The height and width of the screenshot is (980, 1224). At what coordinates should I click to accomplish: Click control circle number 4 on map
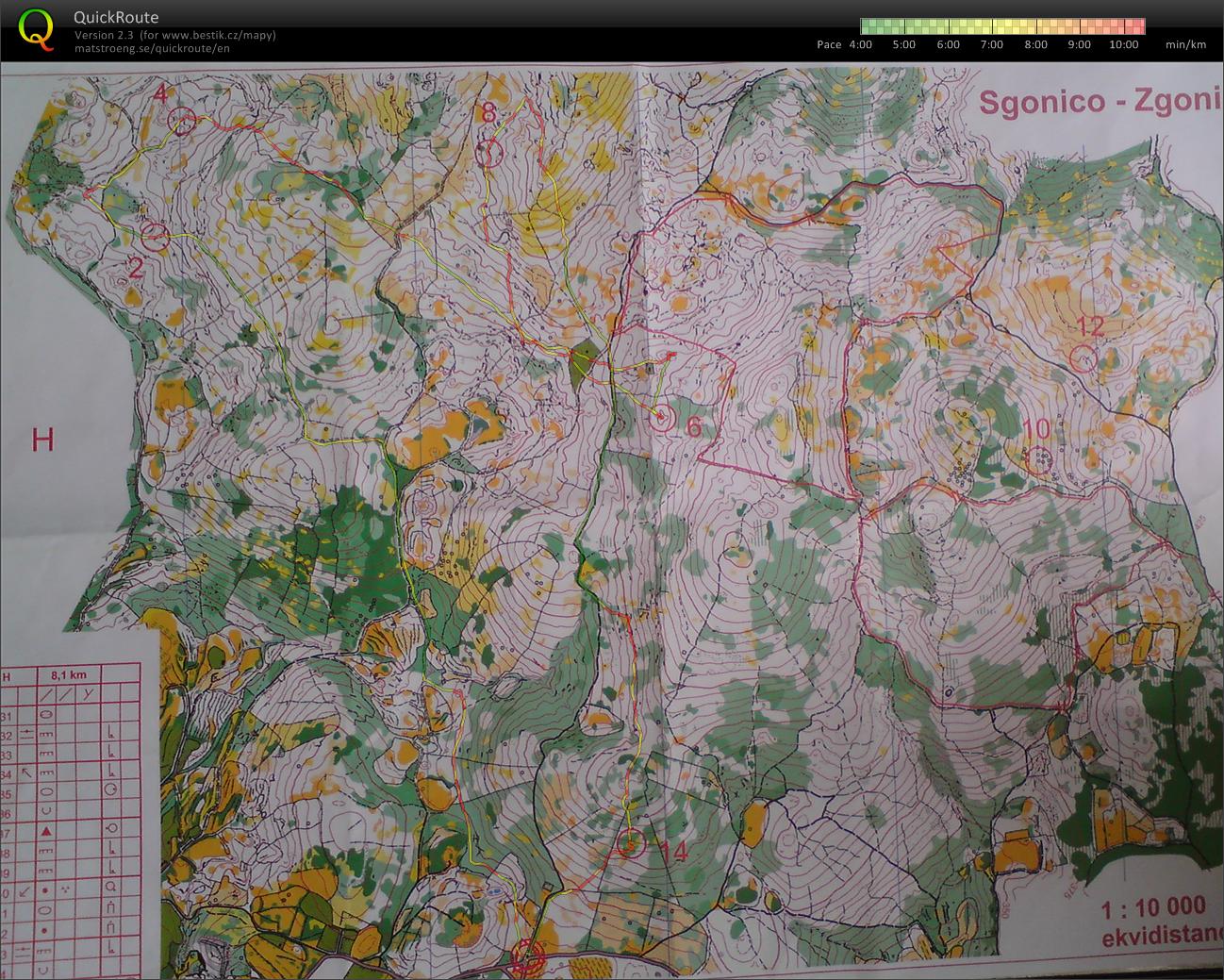click(x=184, y=120)
